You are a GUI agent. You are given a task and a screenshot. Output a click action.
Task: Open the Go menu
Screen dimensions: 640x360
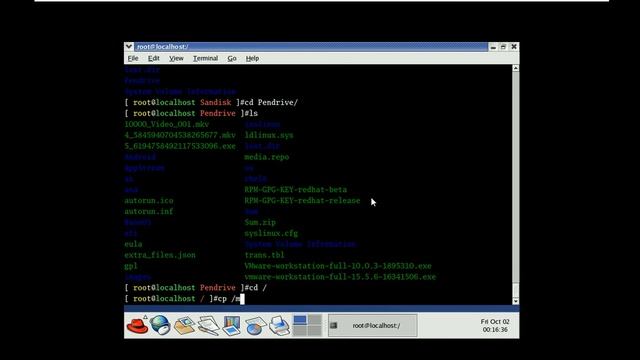tap(232, 58)
